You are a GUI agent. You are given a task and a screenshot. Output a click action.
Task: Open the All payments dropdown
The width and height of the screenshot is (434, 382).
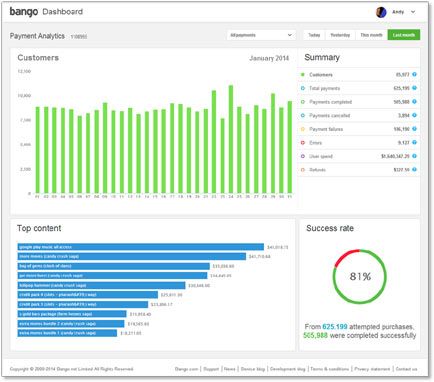(261, 35)
